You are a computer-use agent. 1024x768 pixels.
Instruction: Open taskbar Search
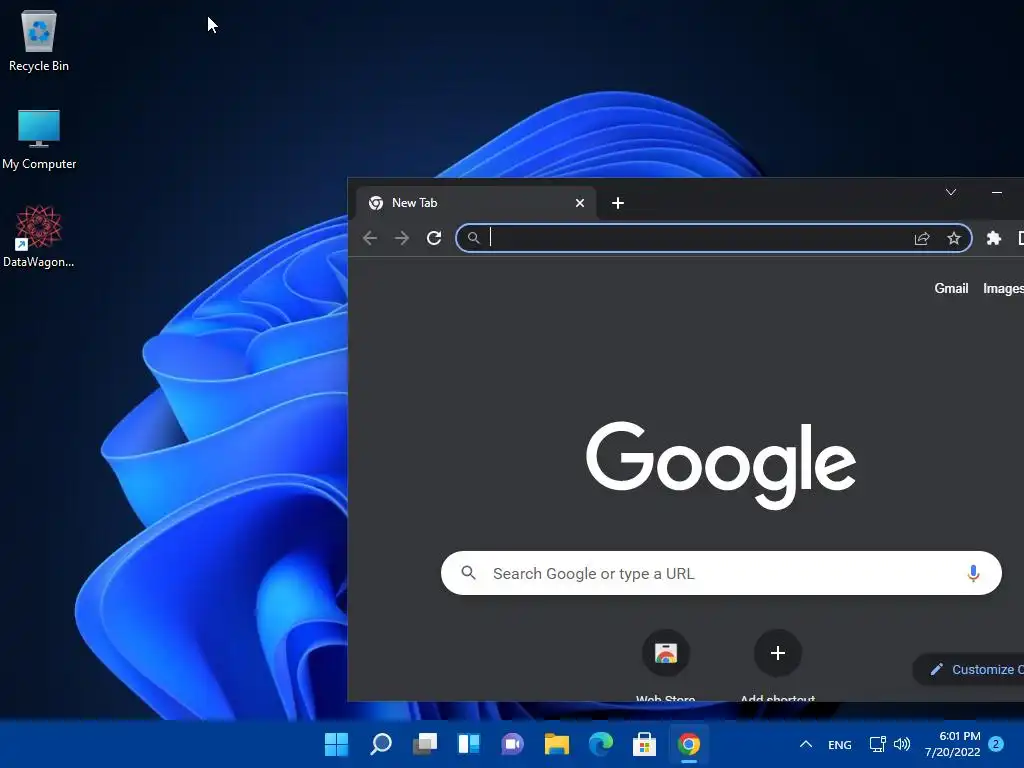click(381, 744)
